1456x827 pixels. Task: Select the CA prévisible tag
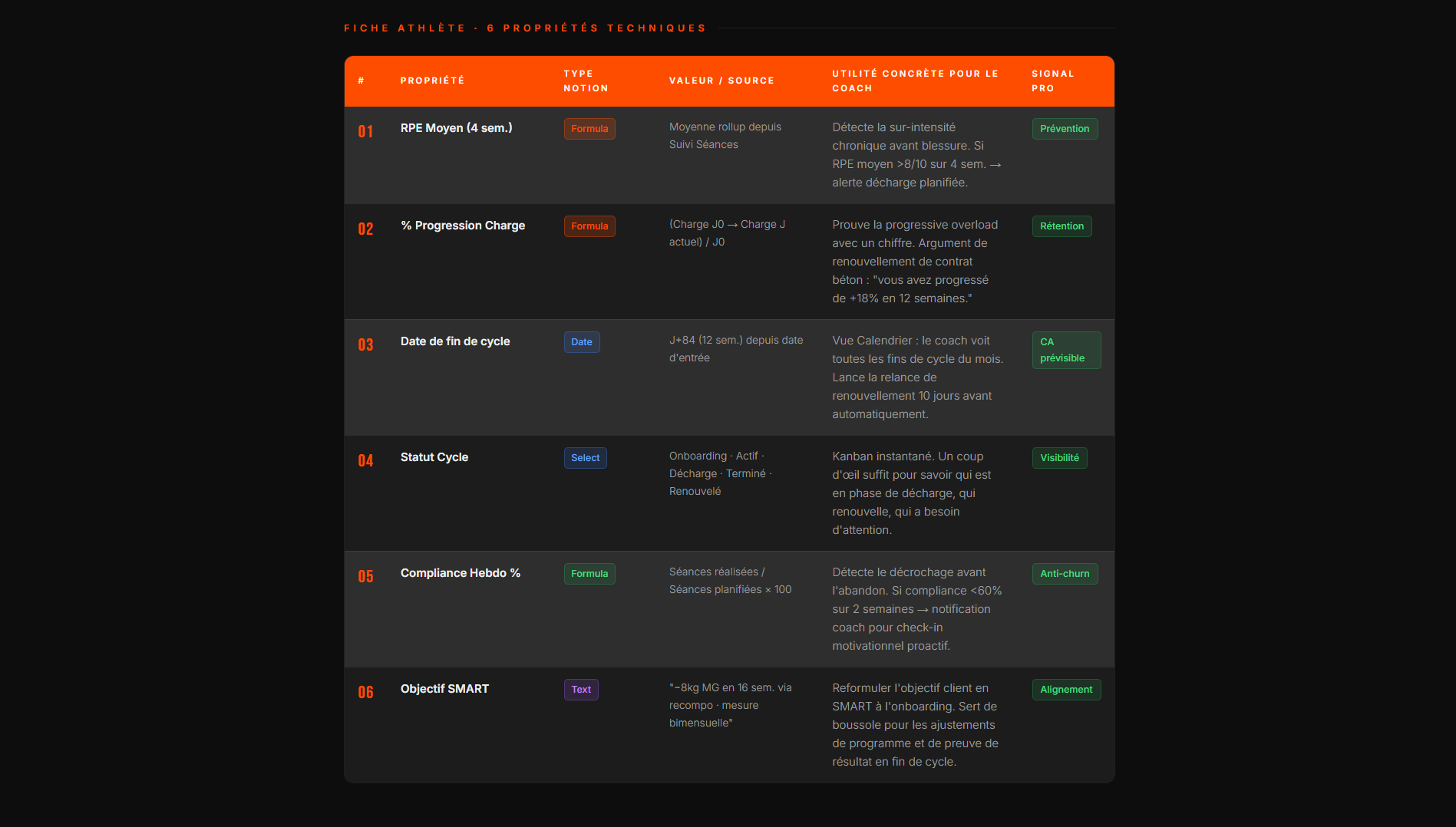click(1065, 350)
